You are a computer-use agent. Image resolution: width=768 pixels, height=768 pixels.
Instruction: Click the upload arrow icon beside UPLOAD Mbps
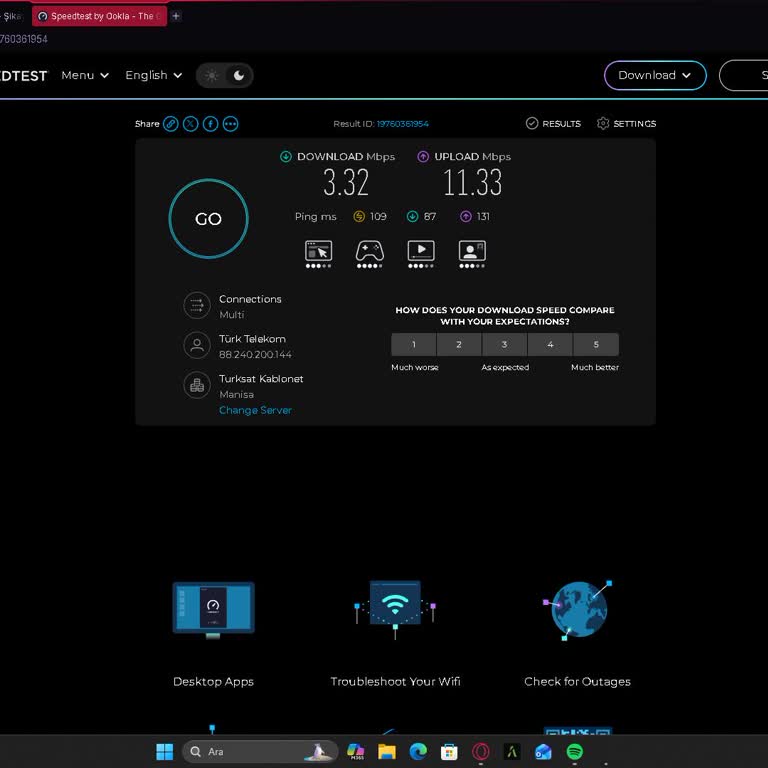tap(423, 157)
